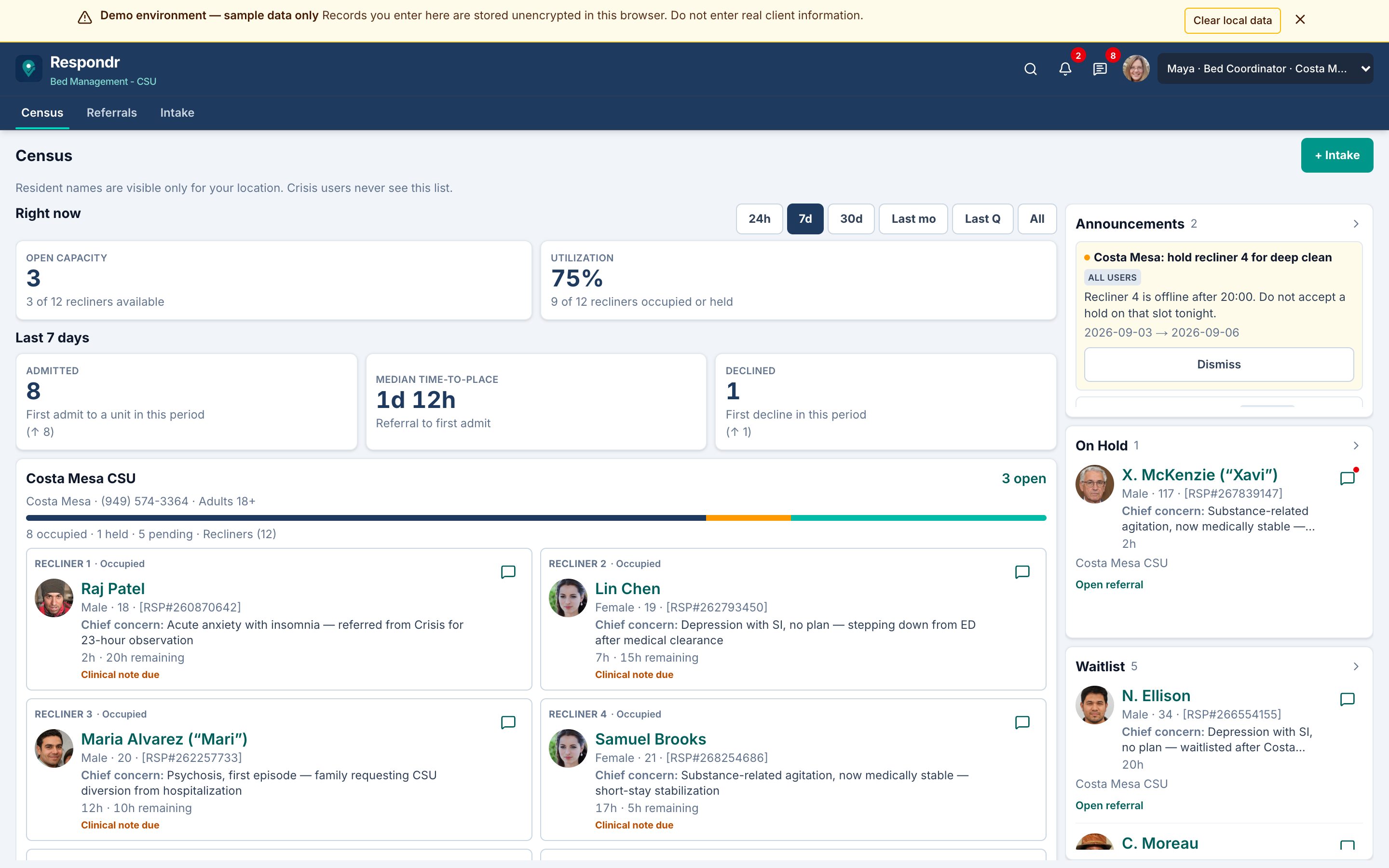Open the notifications bell
This screenshot has width=1389, height=868.
(1065, 69)
